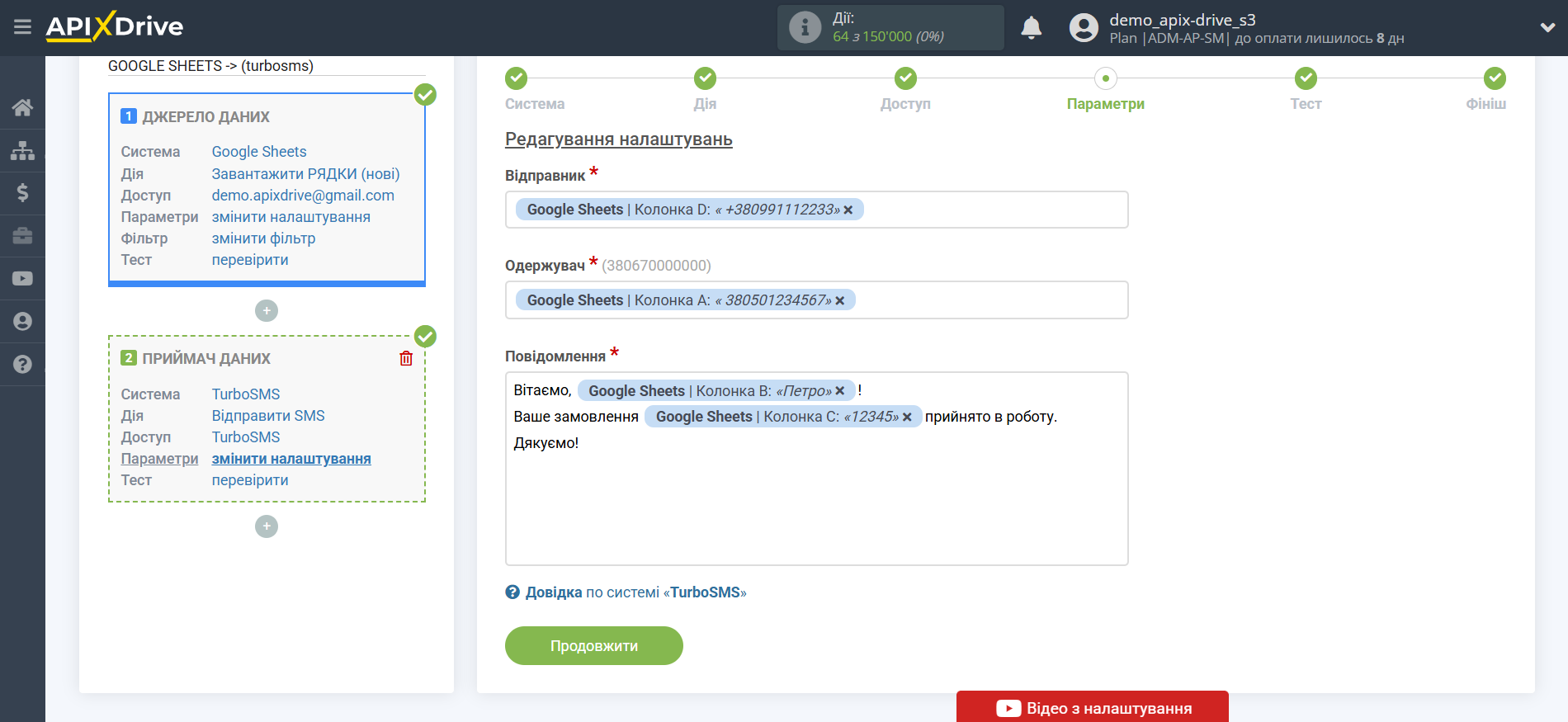Open help question icon in sidebar
Screen dimensions: 1568x722
click(22, 364)
